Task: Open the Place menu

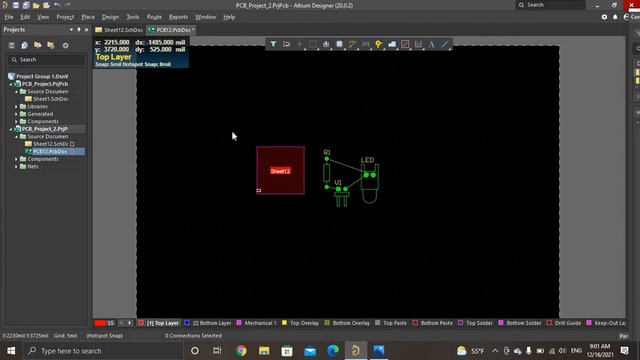Action: pos(88,17)
